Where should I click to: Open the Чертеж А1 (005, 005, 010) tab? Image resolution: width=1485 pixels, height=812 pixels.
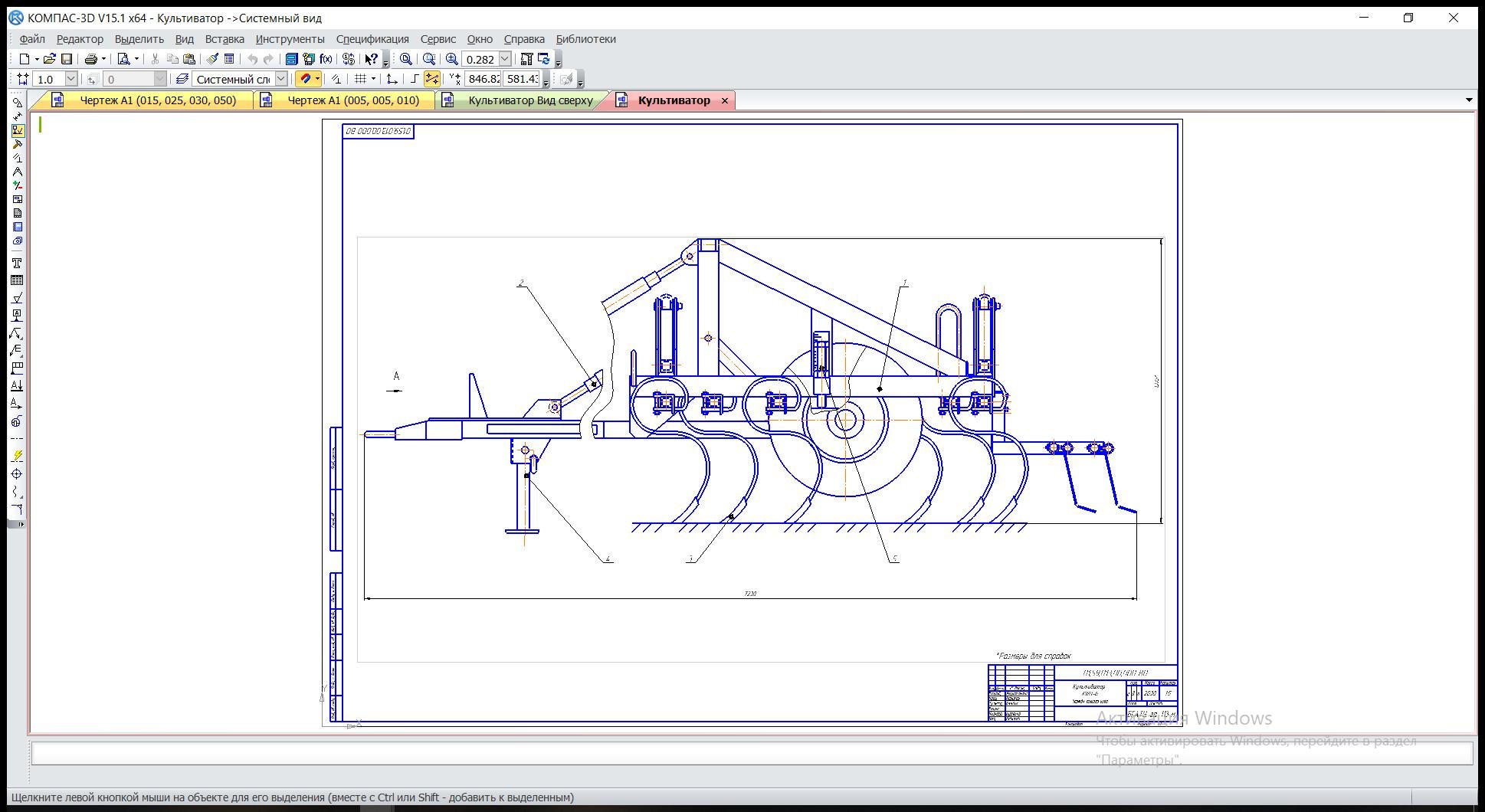click(x=353, y=100)
